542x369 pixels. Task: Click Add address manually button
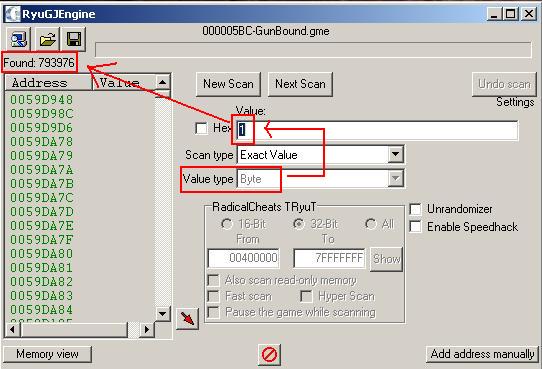click(x=482, y=354)
